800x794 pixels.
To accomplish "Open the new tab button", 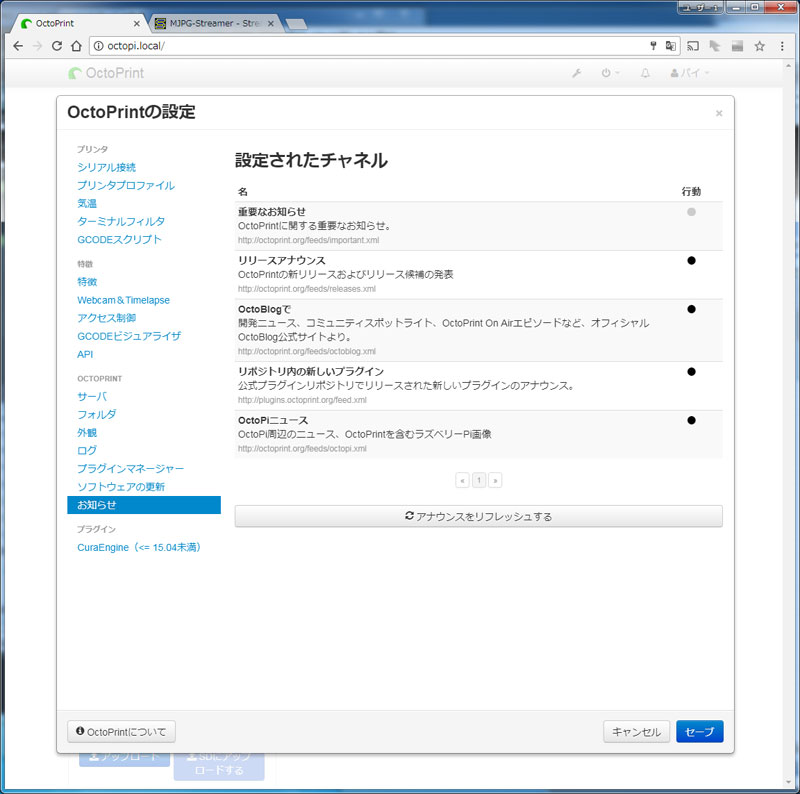I will click(296, 24).
